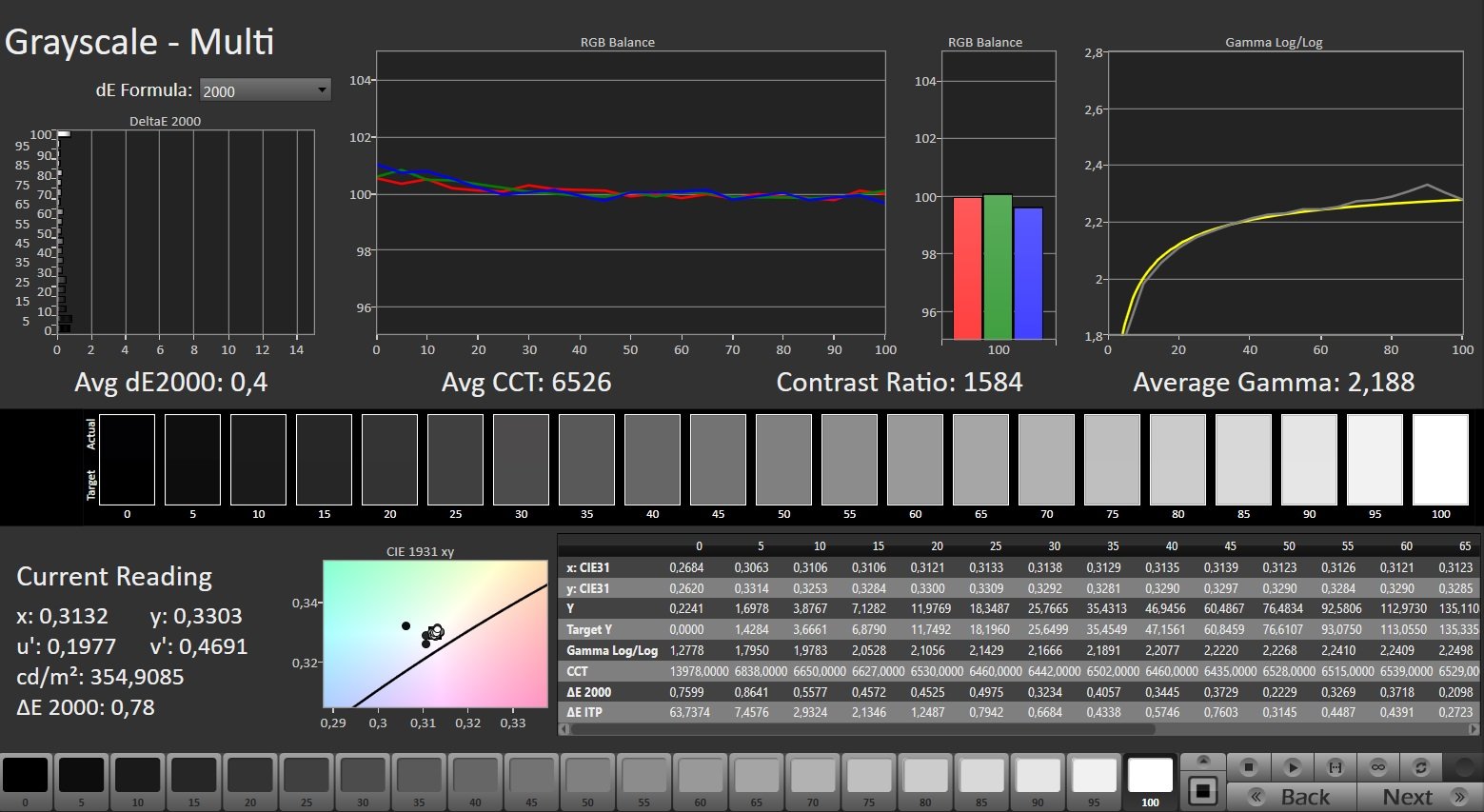The width and height of the screenshot is (1484, 812).
Task: Start the play reading sequence icon
Action: pyautogui.click(x=1292, y=767)
